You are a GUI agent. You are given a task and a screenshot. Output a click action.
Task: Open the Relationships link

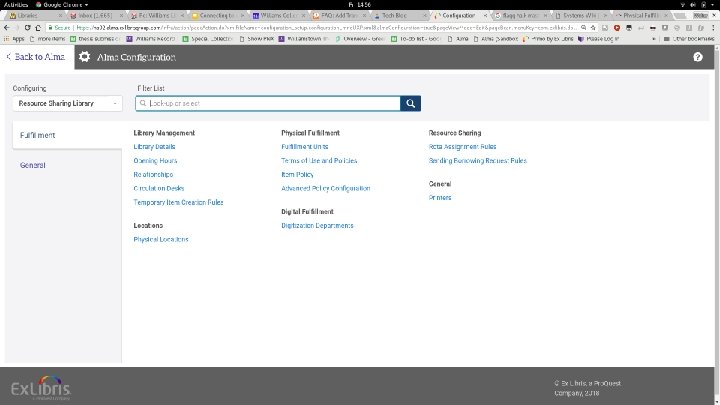pos(153,174)
